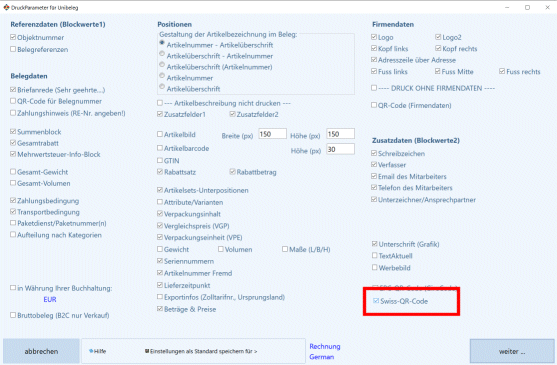Enable the Artikelbild checkbox

click(x=160, y=134)
